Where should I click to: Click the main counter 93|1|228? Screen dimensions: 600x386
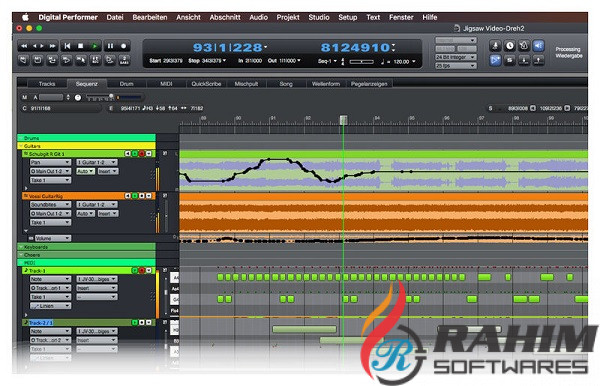pos(227,47)
